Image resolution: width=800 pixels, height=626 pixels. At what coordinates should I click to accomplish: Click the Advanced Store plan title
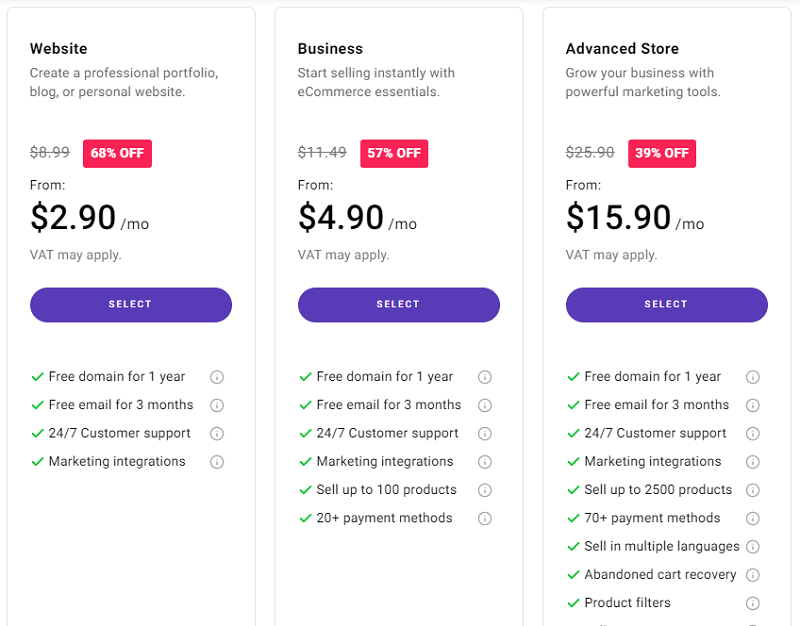click(x=622, y=49)
